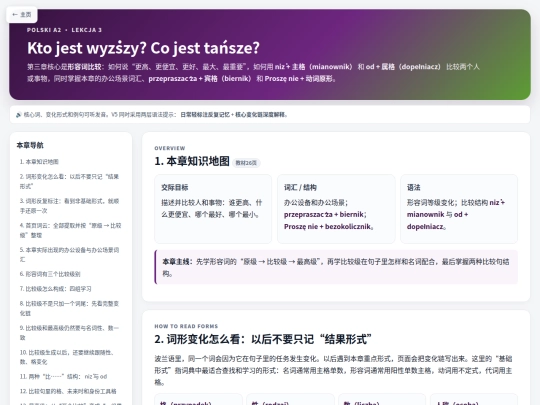540x405 pixels.
Task: Click przepraszać za + biernik text in card
Action: (324, 215)
